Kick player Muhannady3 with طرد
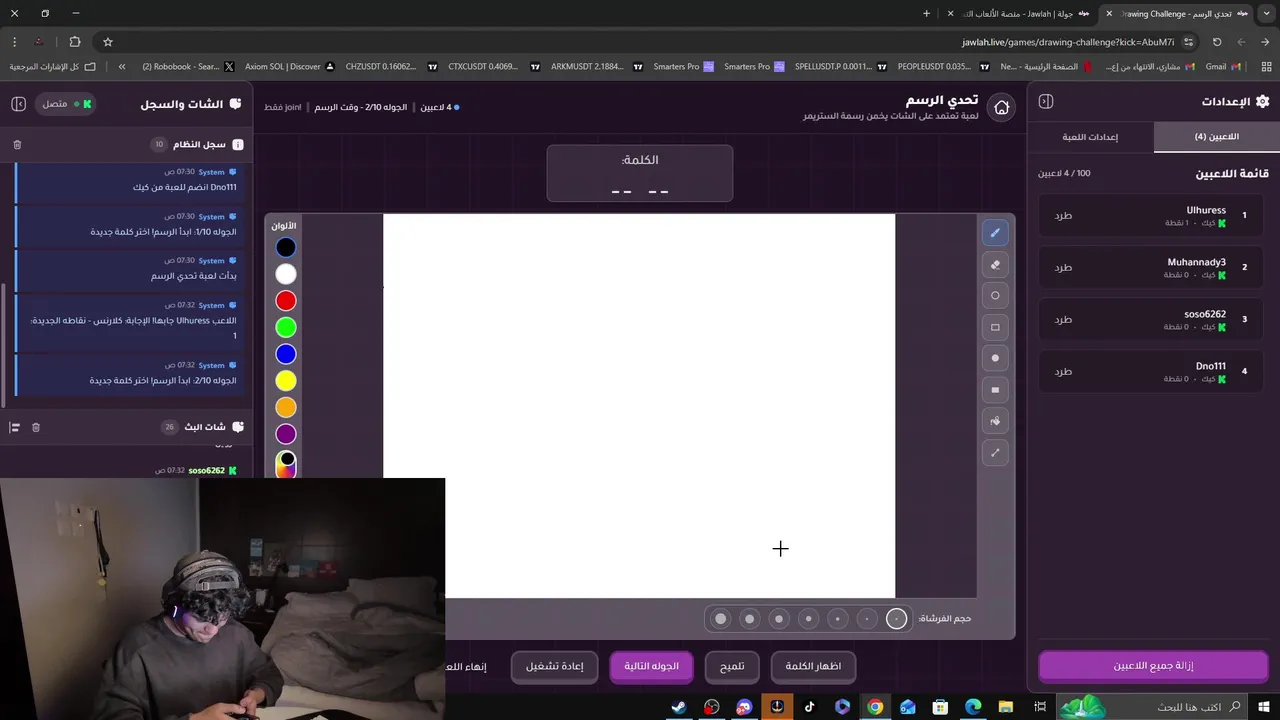The width and height of the screenshot is (1280, 720). 1063,267
